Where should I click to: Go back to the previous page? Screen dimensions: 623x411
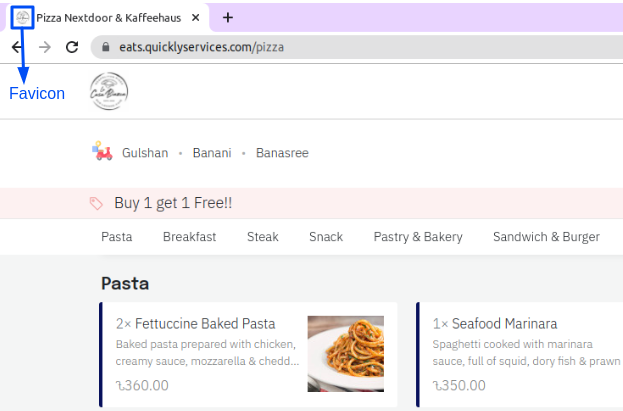pos(17,47)
